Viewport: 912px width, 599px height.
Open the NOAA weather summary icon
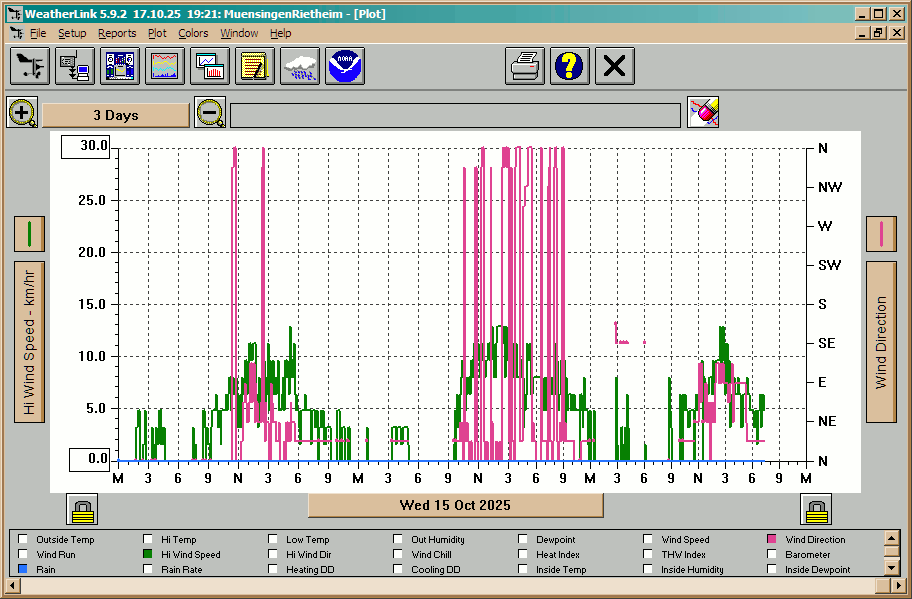[345, 67]
